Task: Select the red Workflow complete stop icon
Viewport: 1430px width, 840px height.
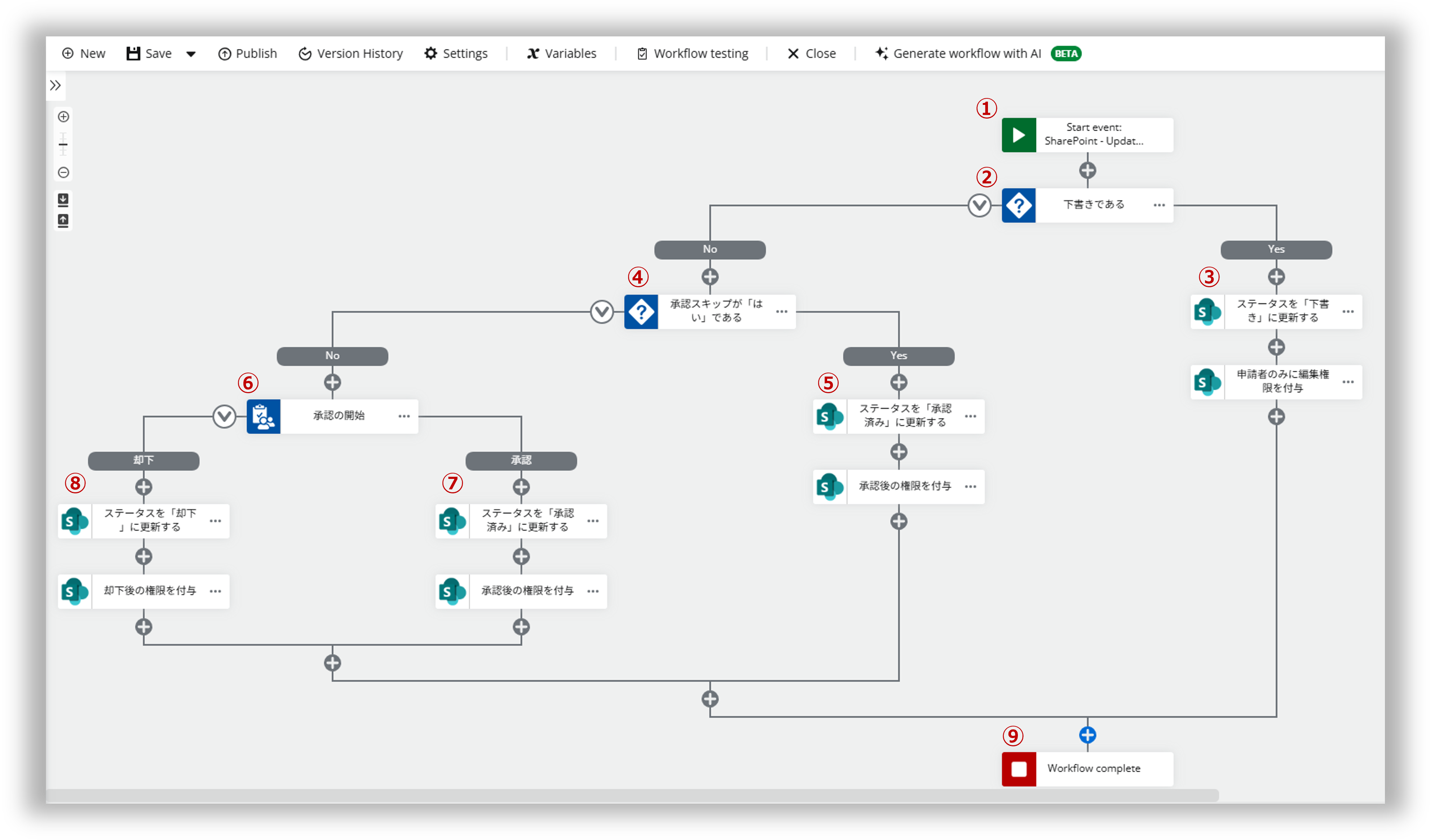Action: 1020,769
